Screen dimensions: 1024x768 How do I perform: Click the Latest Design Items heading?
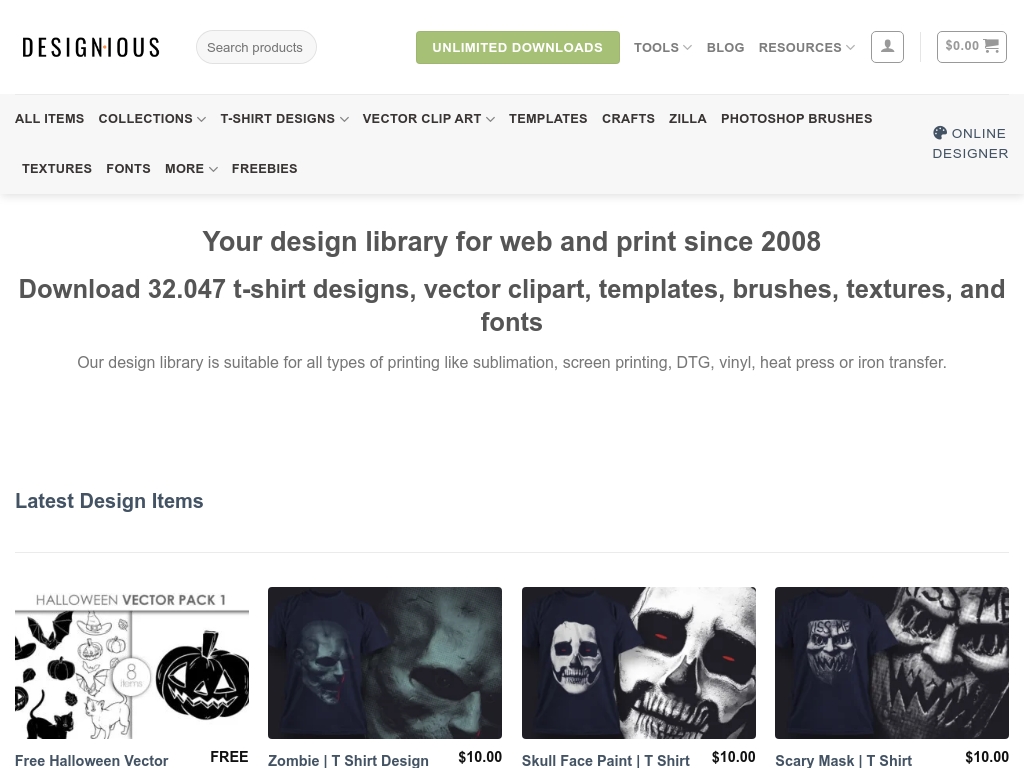coord(109,501)
